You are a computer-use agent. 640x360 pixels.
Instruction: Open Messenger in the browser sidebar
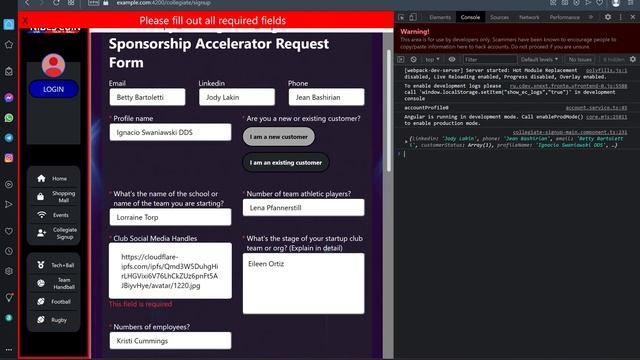coord(9,98)
